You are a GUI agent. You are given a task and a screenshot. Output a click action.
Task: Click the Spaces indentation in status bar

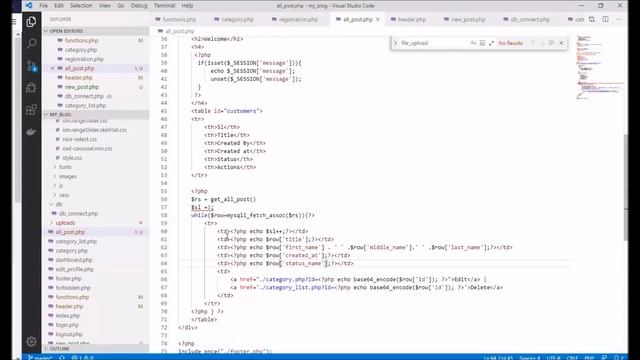click(530, 358)
